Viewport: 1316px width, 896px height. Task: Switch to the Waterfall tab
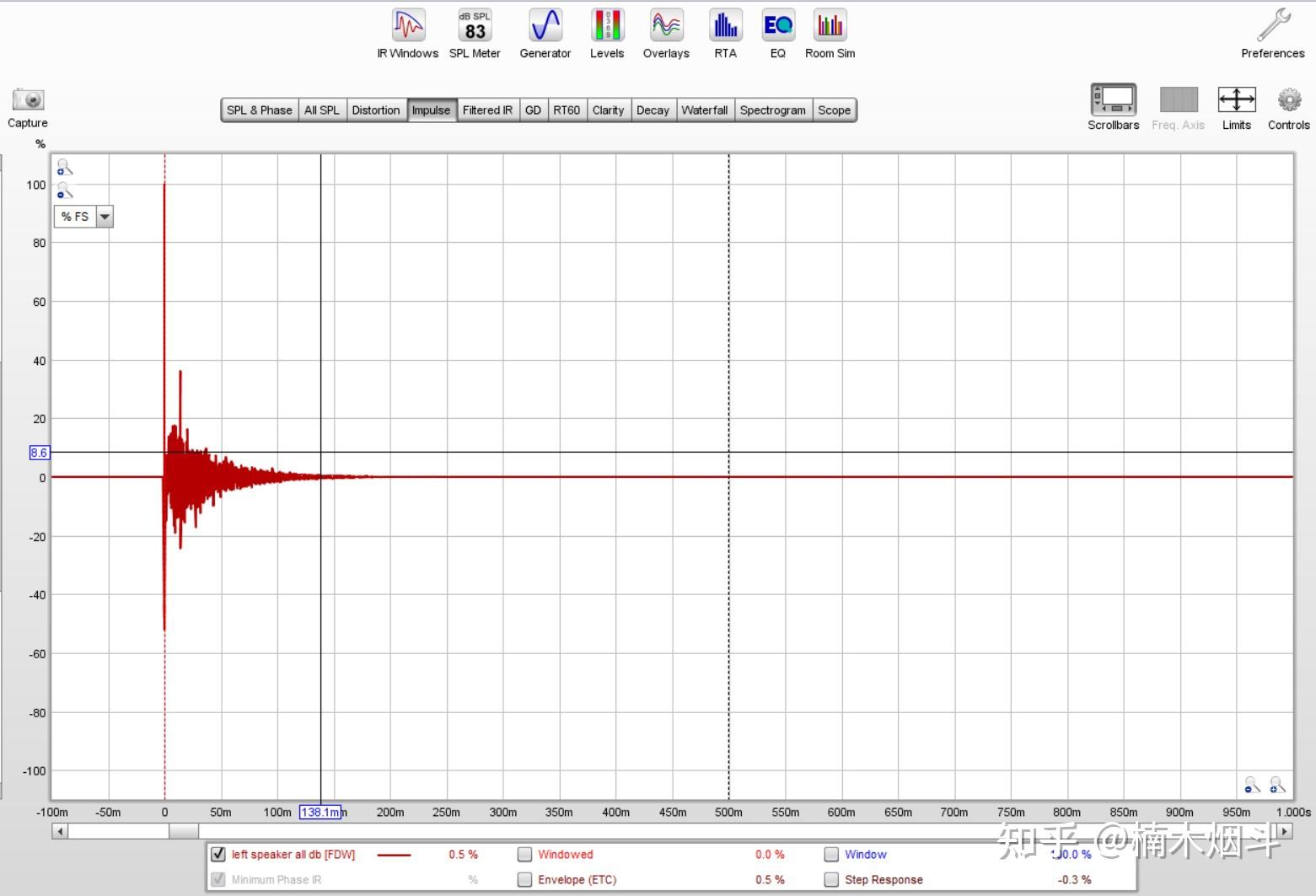(x=704, y=110)
